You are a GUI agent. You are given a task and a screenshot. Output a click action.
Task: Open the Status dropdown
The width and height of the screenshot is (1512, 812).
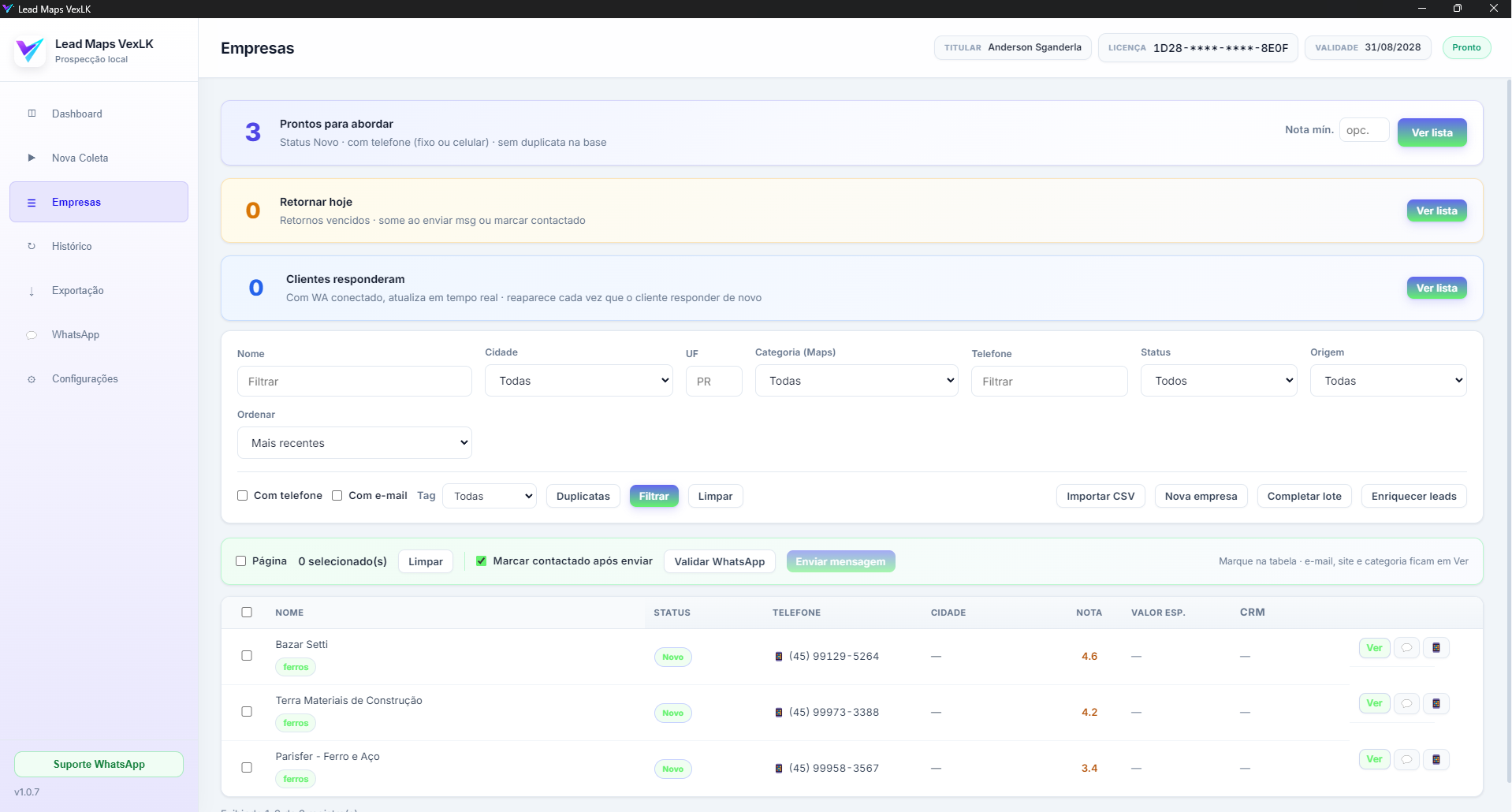coord(1218,381)
